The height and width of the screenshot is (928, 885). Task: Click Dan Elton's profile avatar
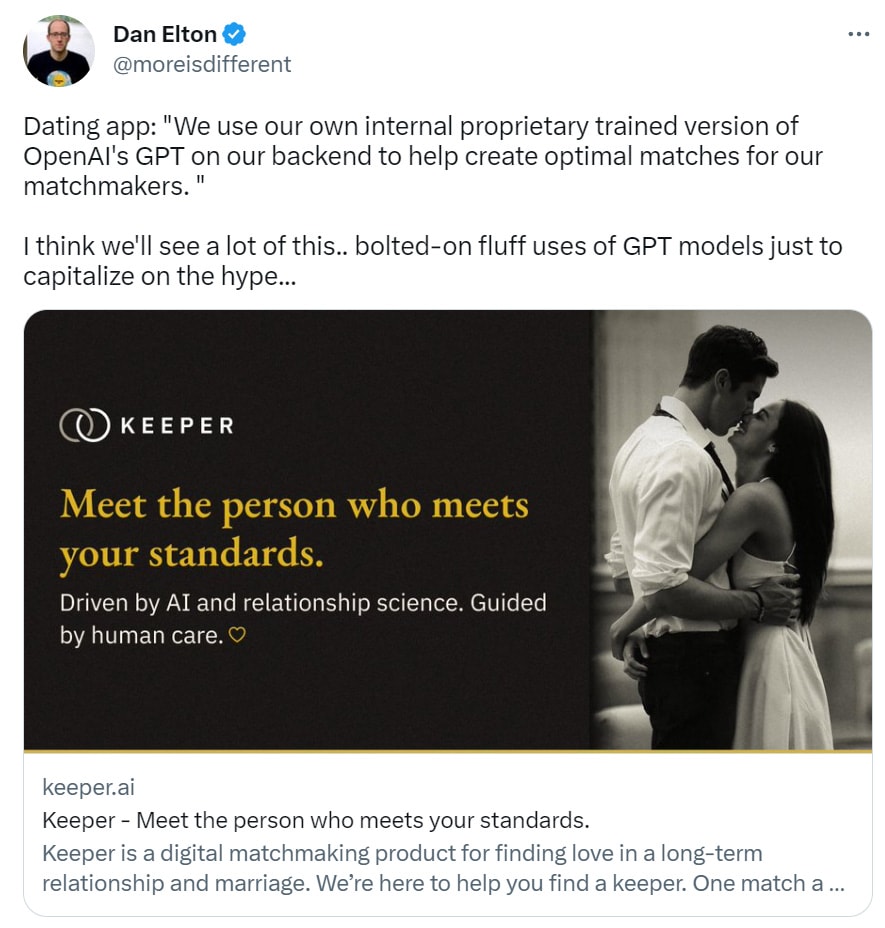[x=59, y=51]
